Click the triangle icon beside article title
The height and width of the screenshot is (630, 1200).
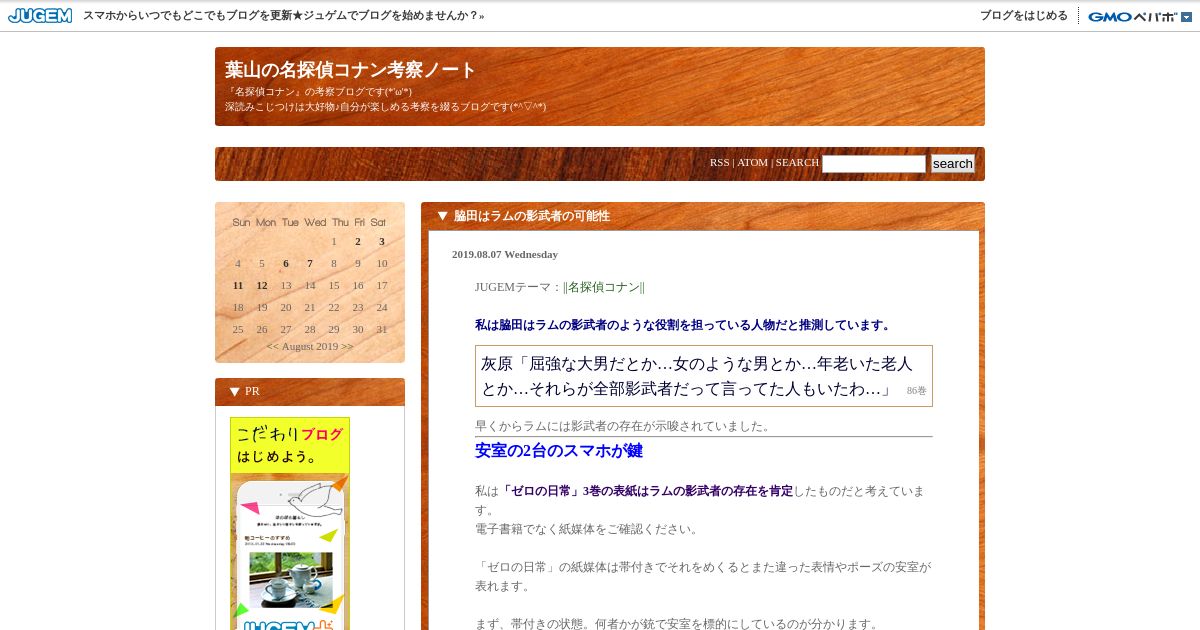[442, 215]
